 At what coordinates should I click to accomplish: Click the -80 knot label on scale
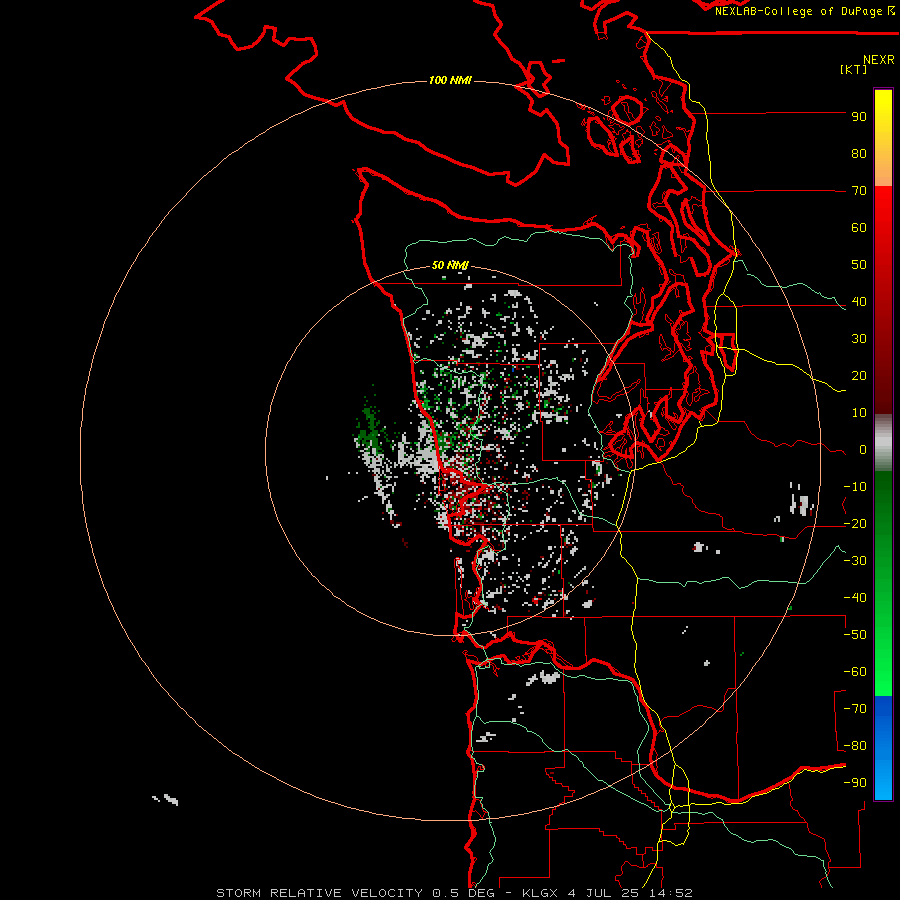pyautogui.click(x=855, y=746)
